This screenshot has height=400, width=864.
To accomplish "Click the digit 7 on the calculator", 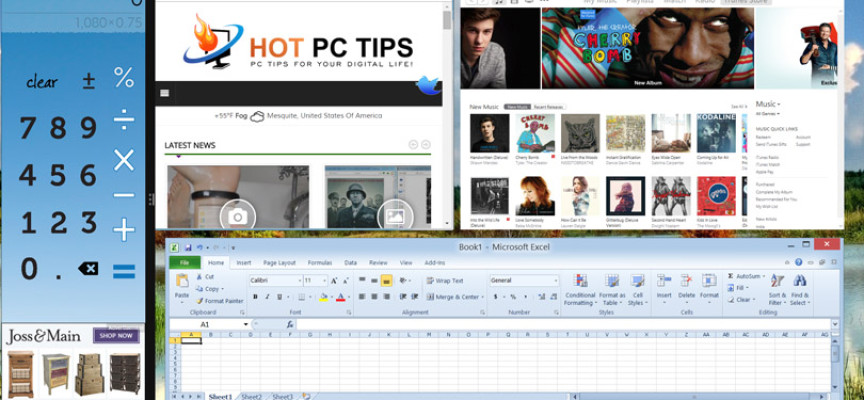I will pyautogui.click(x=28, y=128).
